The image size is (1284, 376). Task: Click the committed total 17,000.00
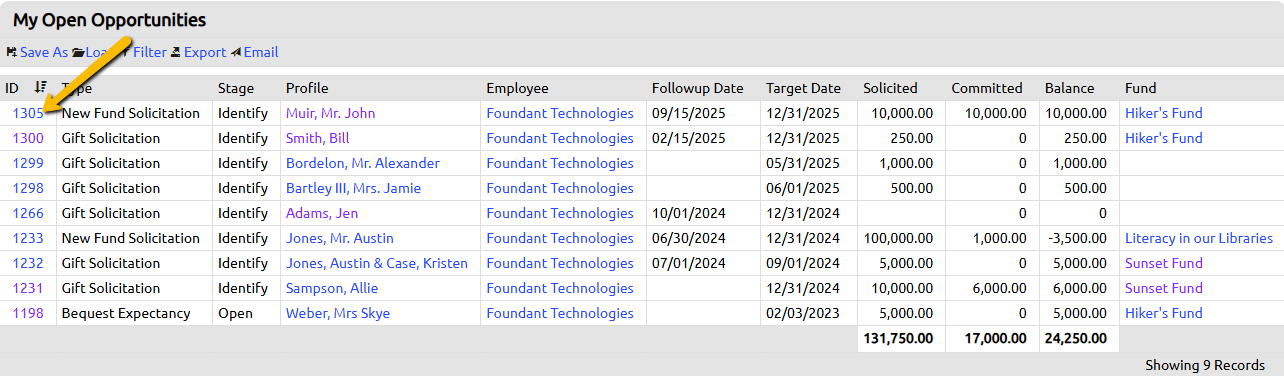tap(992, 338)
